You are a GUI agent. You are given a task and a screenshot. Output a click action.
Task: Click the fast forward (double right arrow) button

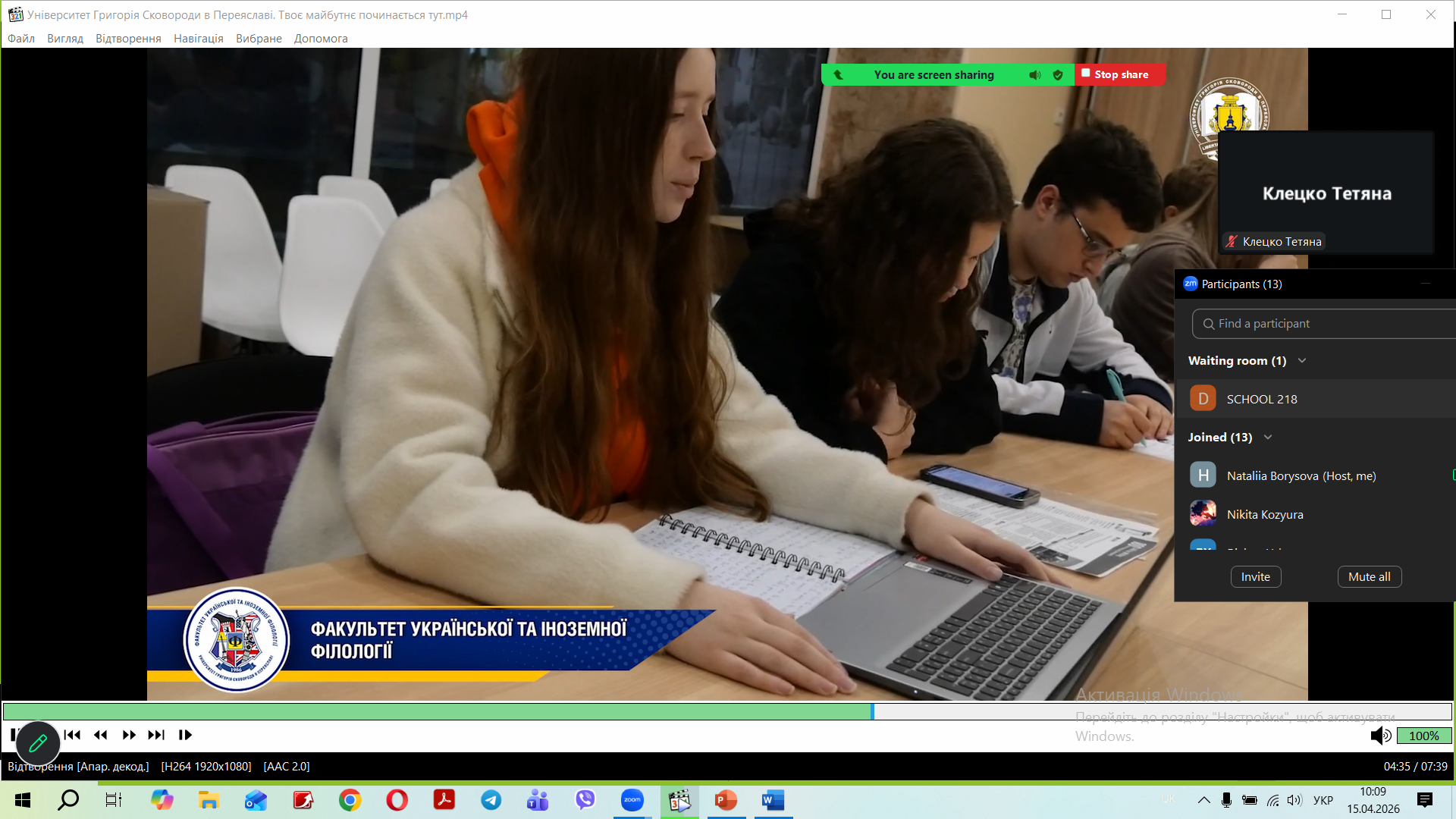(129, 735)
